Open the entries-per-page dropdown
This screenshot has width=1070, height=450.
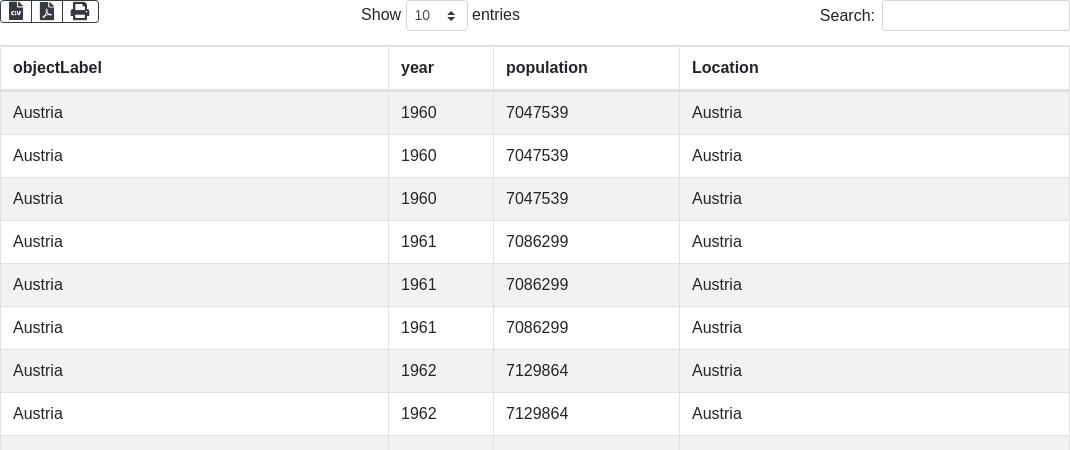pos(436,15)
